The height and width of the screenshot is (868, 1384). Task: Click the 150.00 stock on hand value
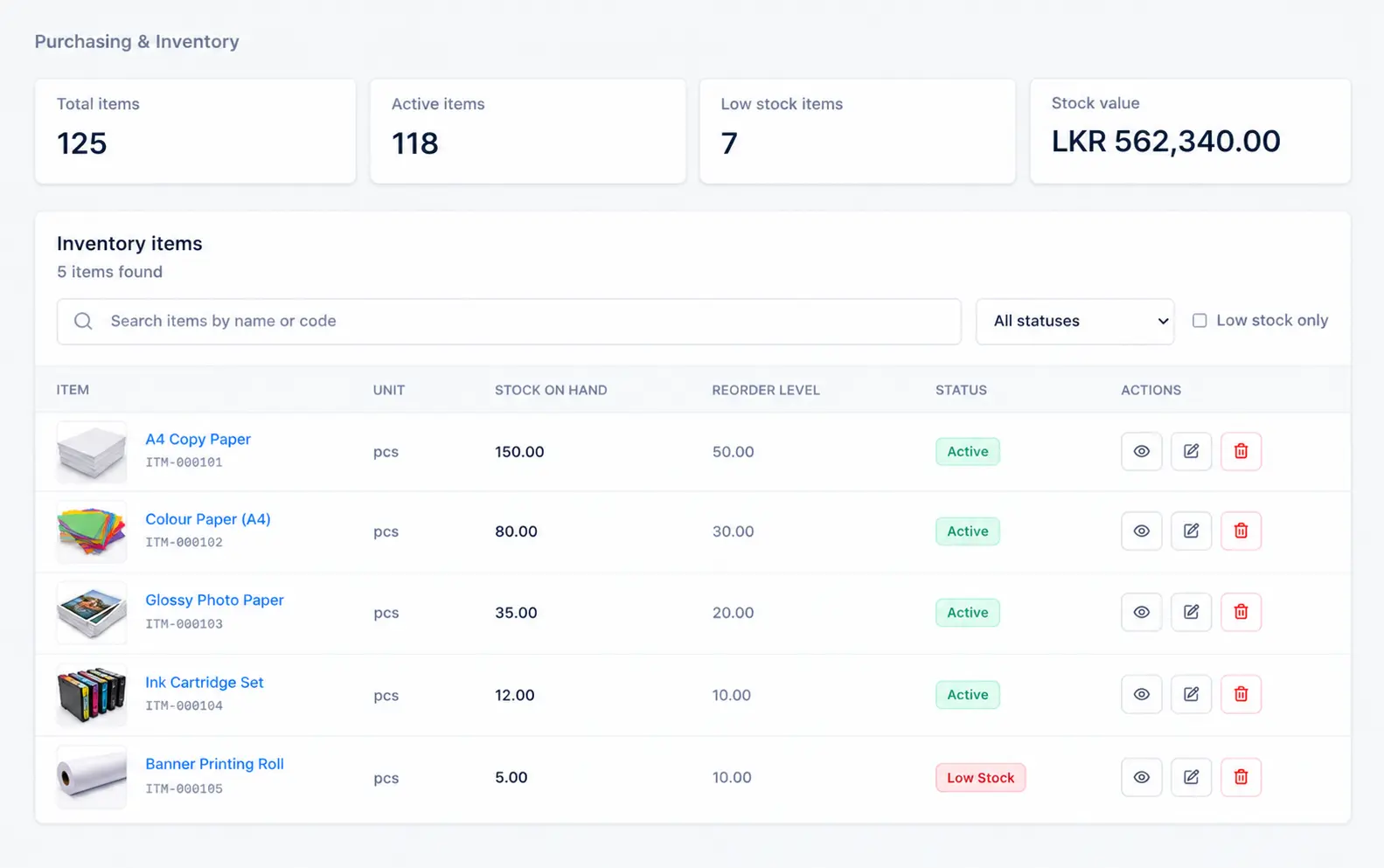tap(519, 452)
